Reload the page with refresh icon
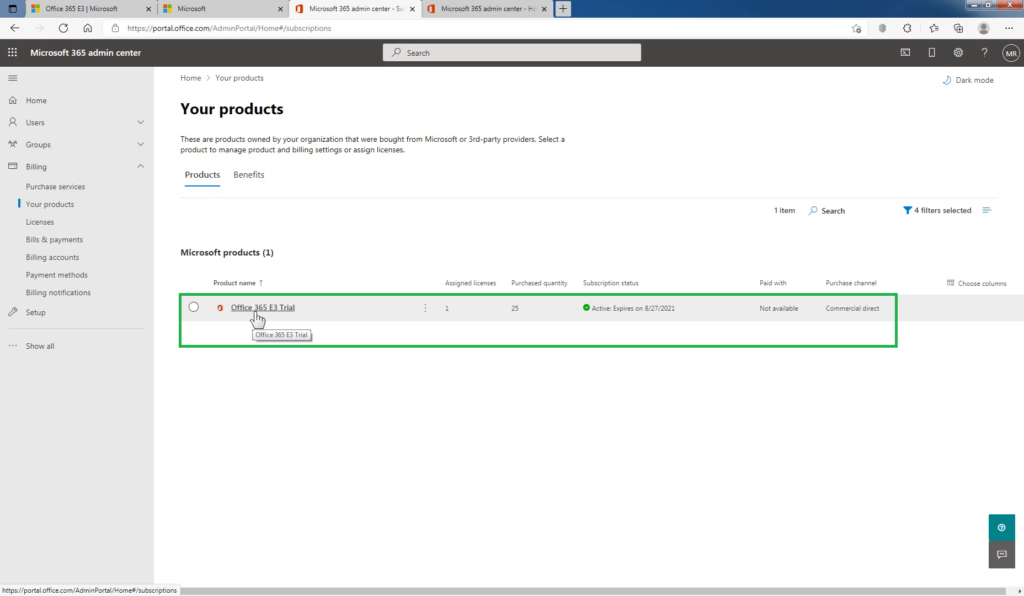Screen dimensions: 1024x596 [63, 28]
